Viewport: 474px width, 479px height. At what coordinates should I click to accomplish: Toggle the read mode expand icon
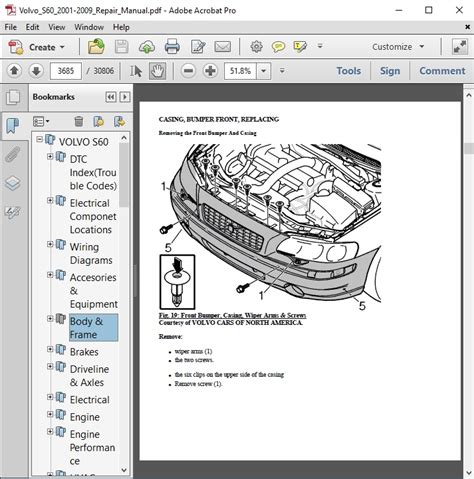click(x=460, y=47)
